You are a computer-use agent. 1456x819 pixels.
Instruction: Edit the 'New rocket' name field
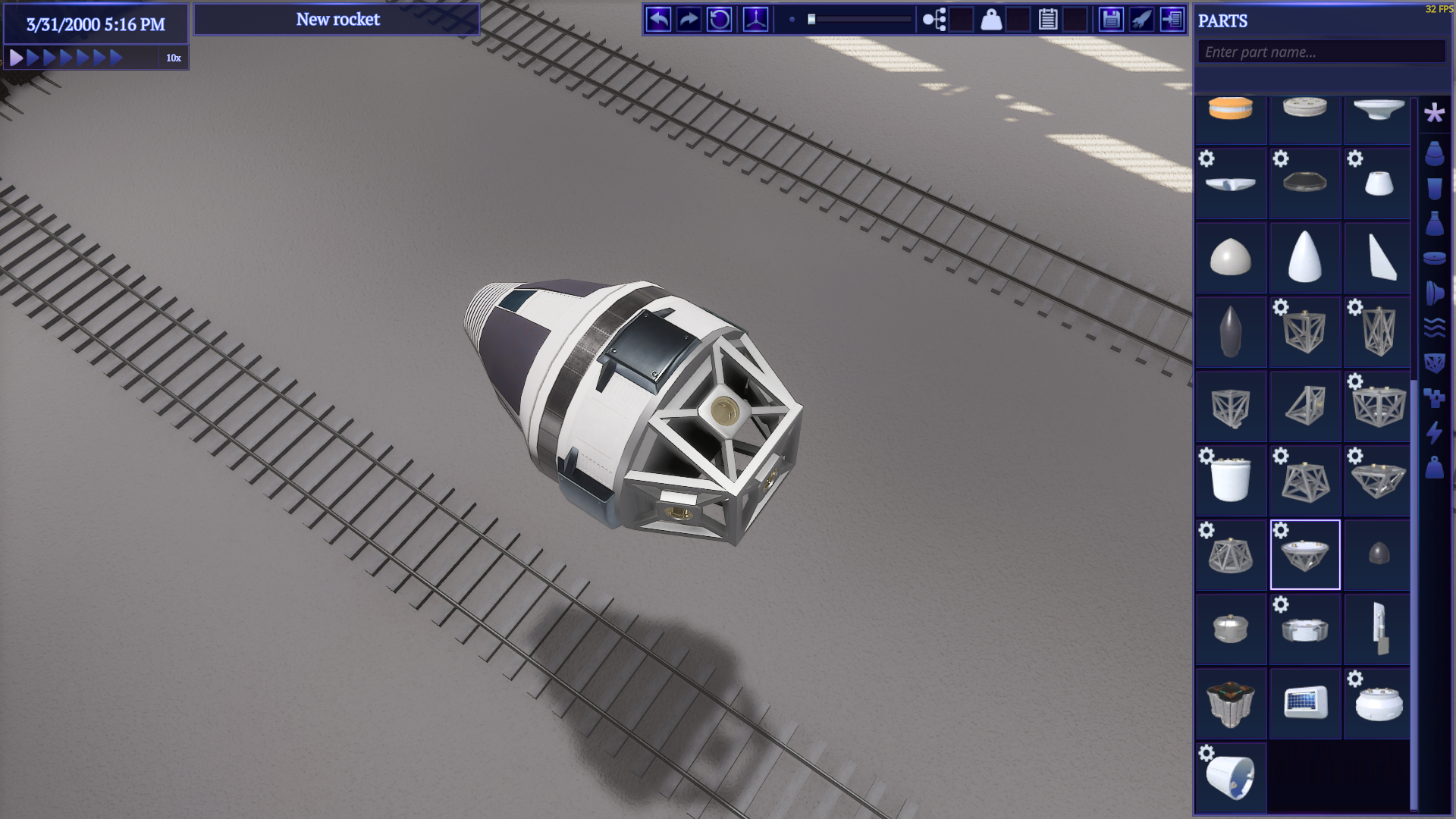[337, 20]
